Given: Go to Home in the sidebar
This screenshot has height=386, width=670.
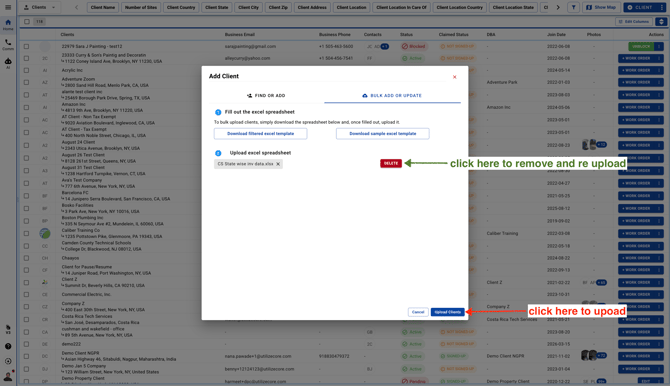Looking at the screenshot, I should 8,25.
